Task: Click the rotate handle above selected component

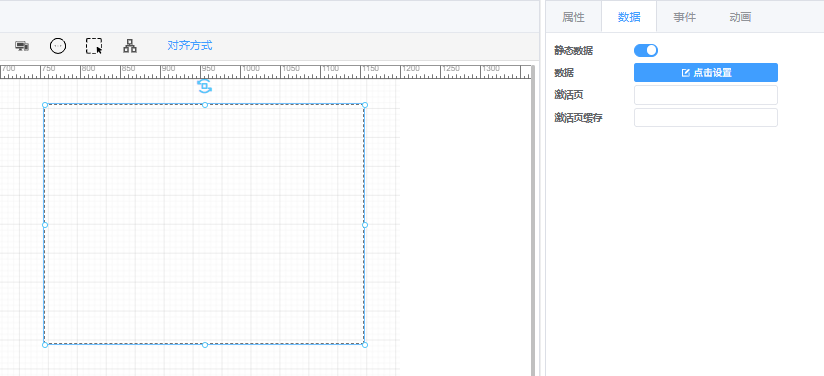Action: (204, 86)
